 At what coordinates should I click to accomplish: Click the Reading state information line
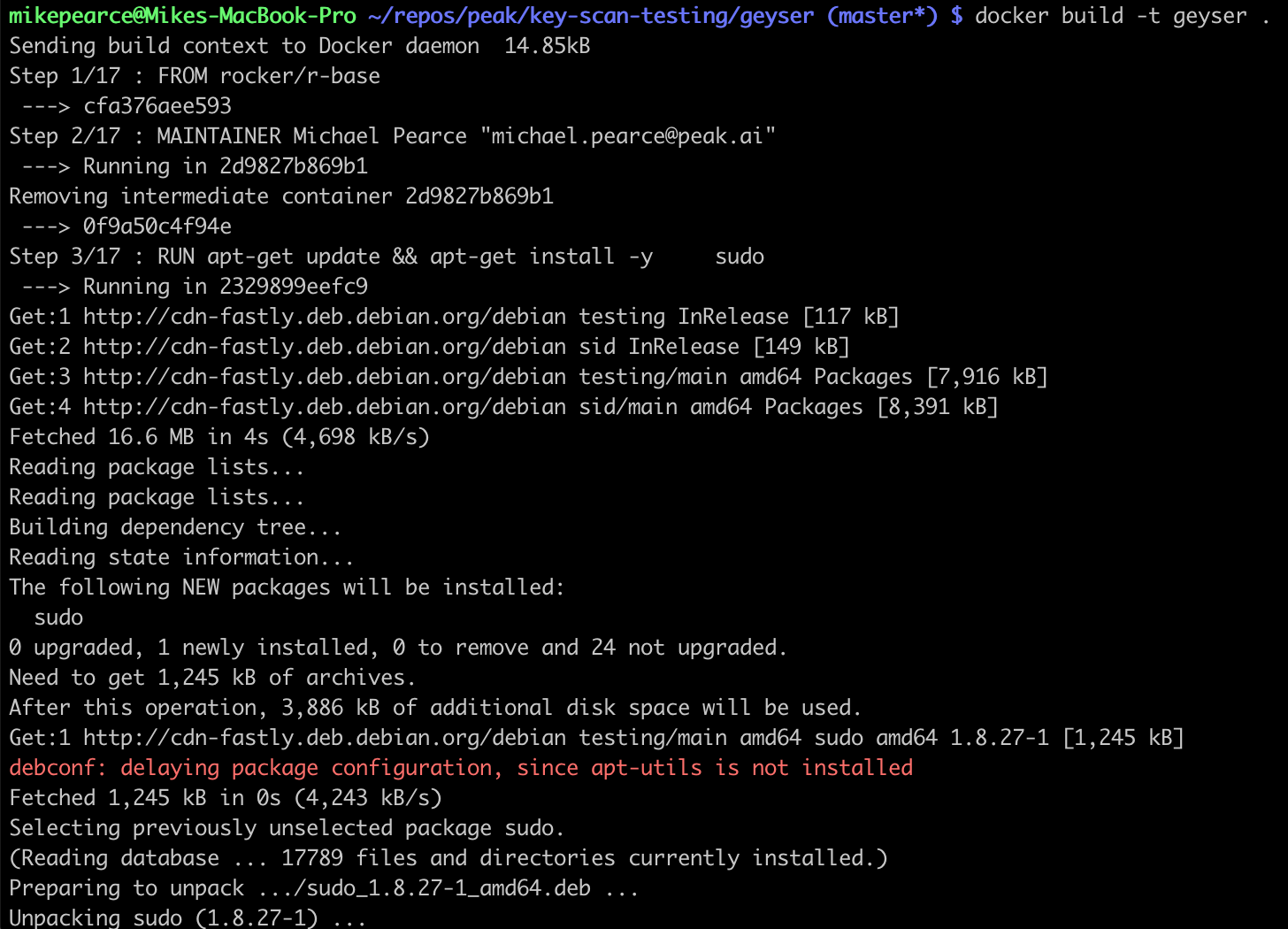[181, 557]
